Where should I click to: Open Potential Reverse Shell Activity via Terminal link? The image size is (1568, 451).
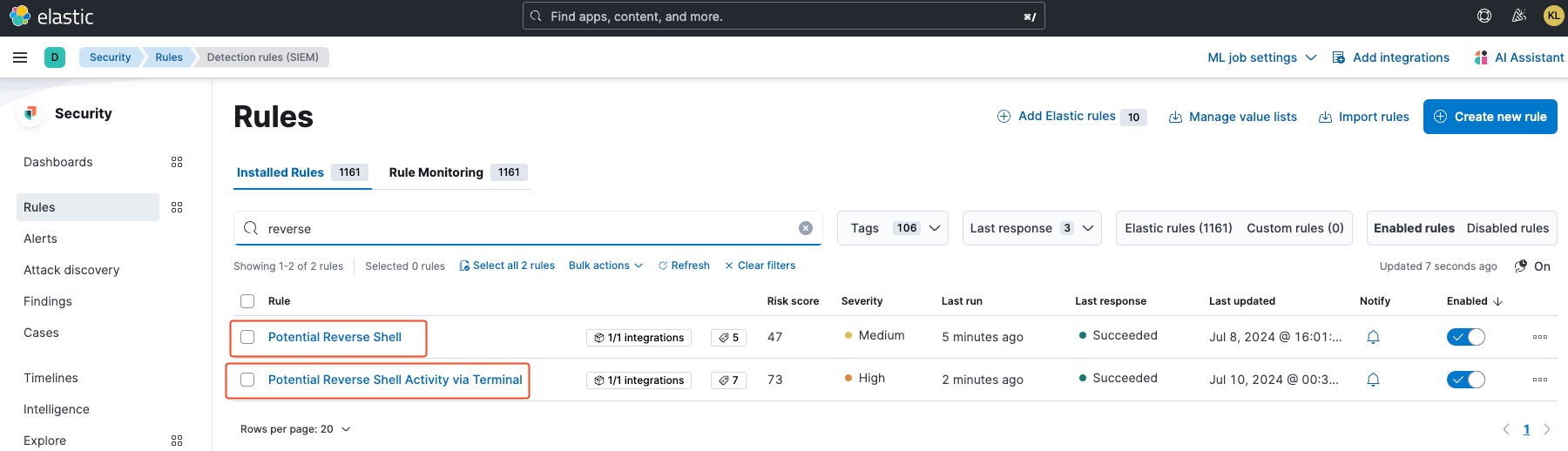395,380
